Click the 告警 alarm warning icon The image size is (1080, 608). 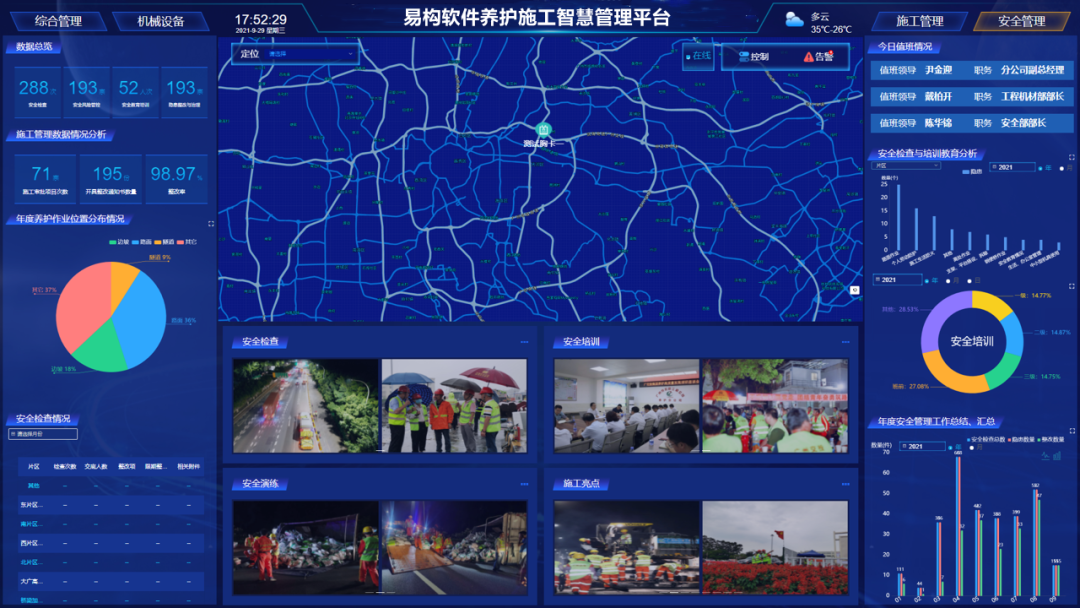point(809,57)
